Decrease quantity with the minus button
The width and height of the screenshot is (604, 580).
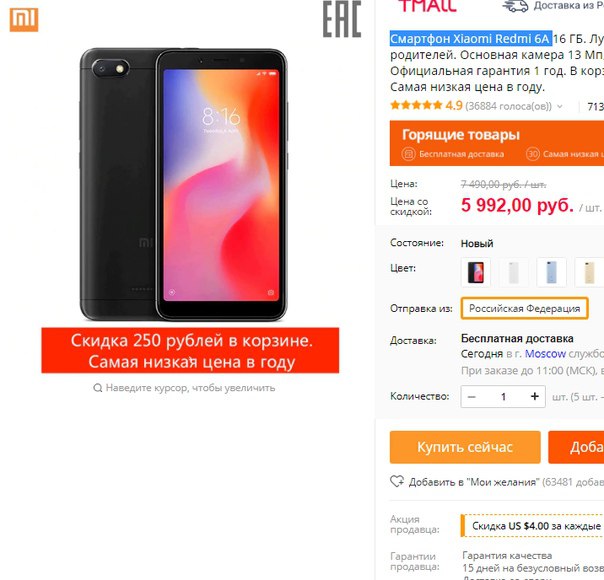471,396
